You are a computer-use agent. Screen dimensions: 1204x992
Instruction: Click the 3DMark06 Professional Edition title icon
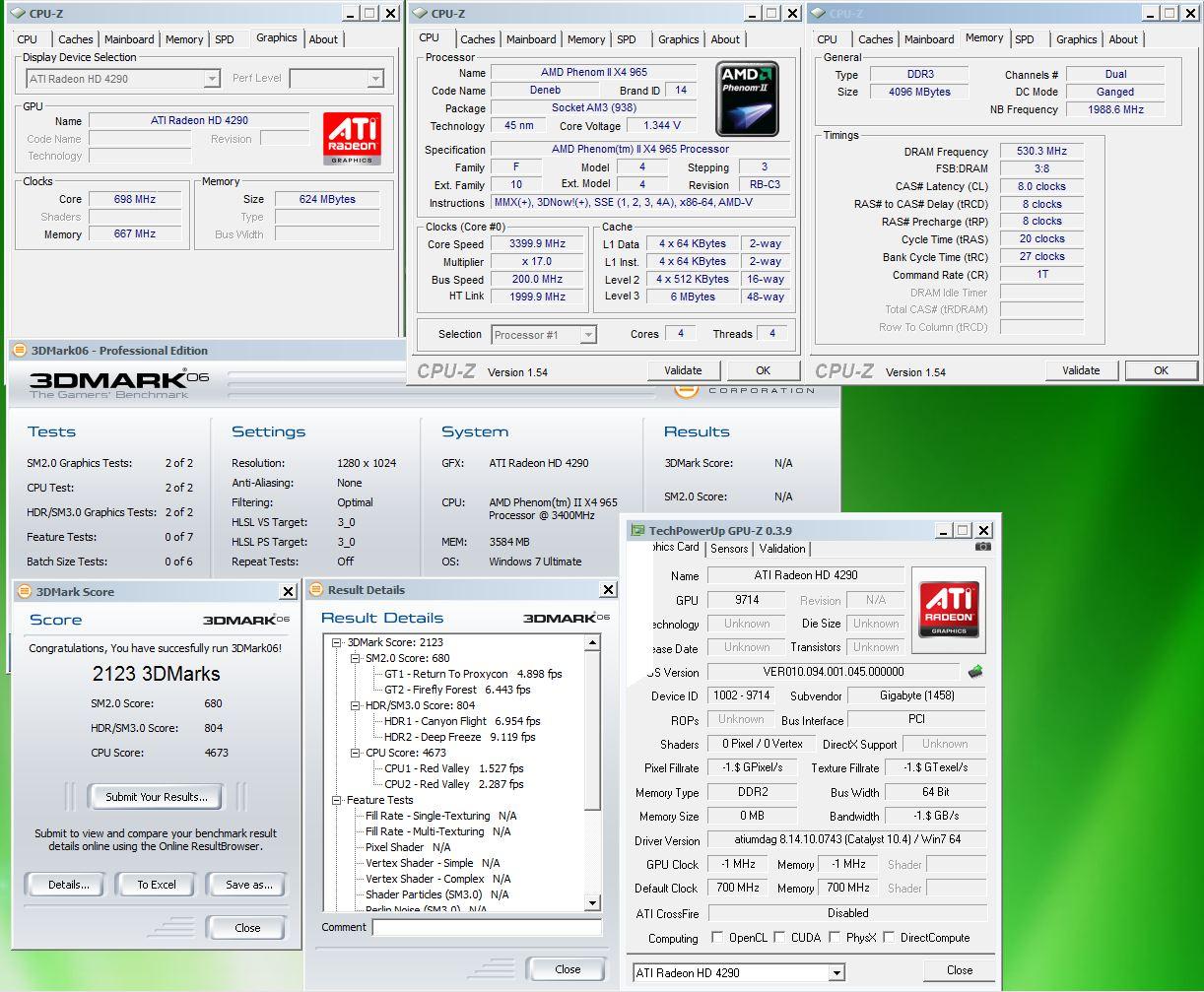[19, 350]
